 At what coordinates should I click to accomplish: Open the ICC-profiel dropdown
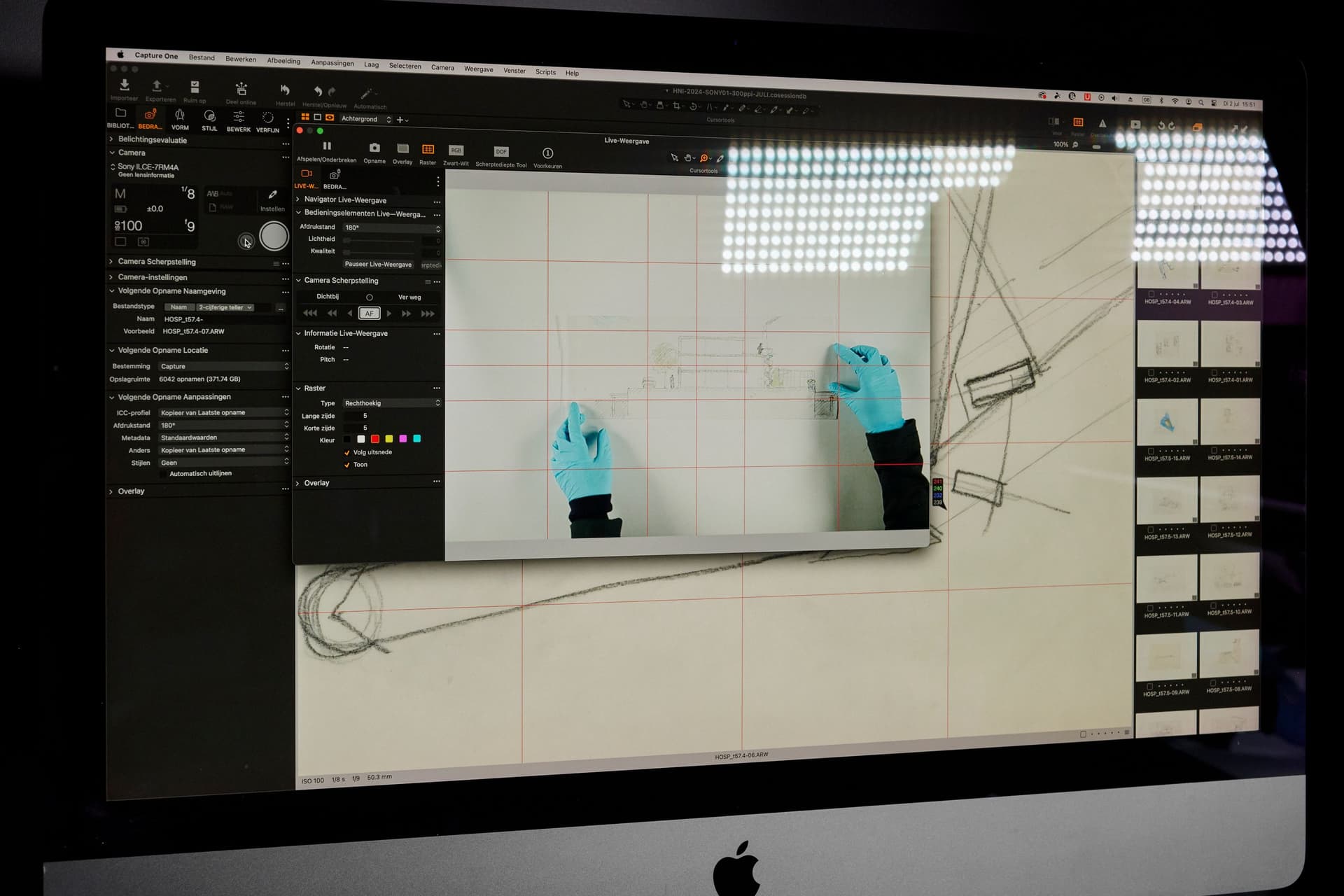tap(223, 412)
